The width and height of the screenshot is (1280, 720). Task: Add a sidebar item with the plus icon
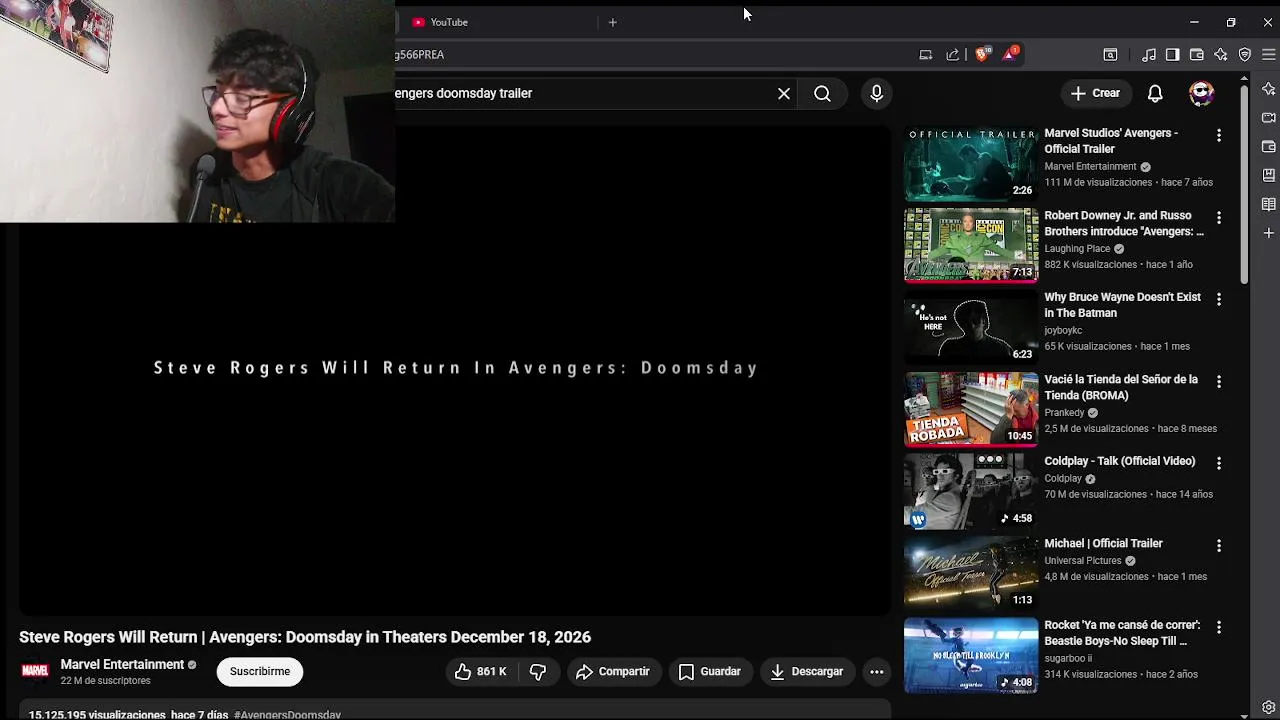coord(1268,233)
